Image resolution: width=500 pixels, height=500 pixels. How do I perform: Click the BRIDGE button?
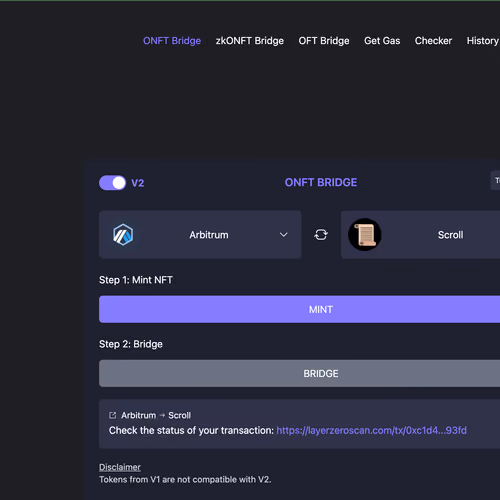pyautogui.click(x=299, y=373)
